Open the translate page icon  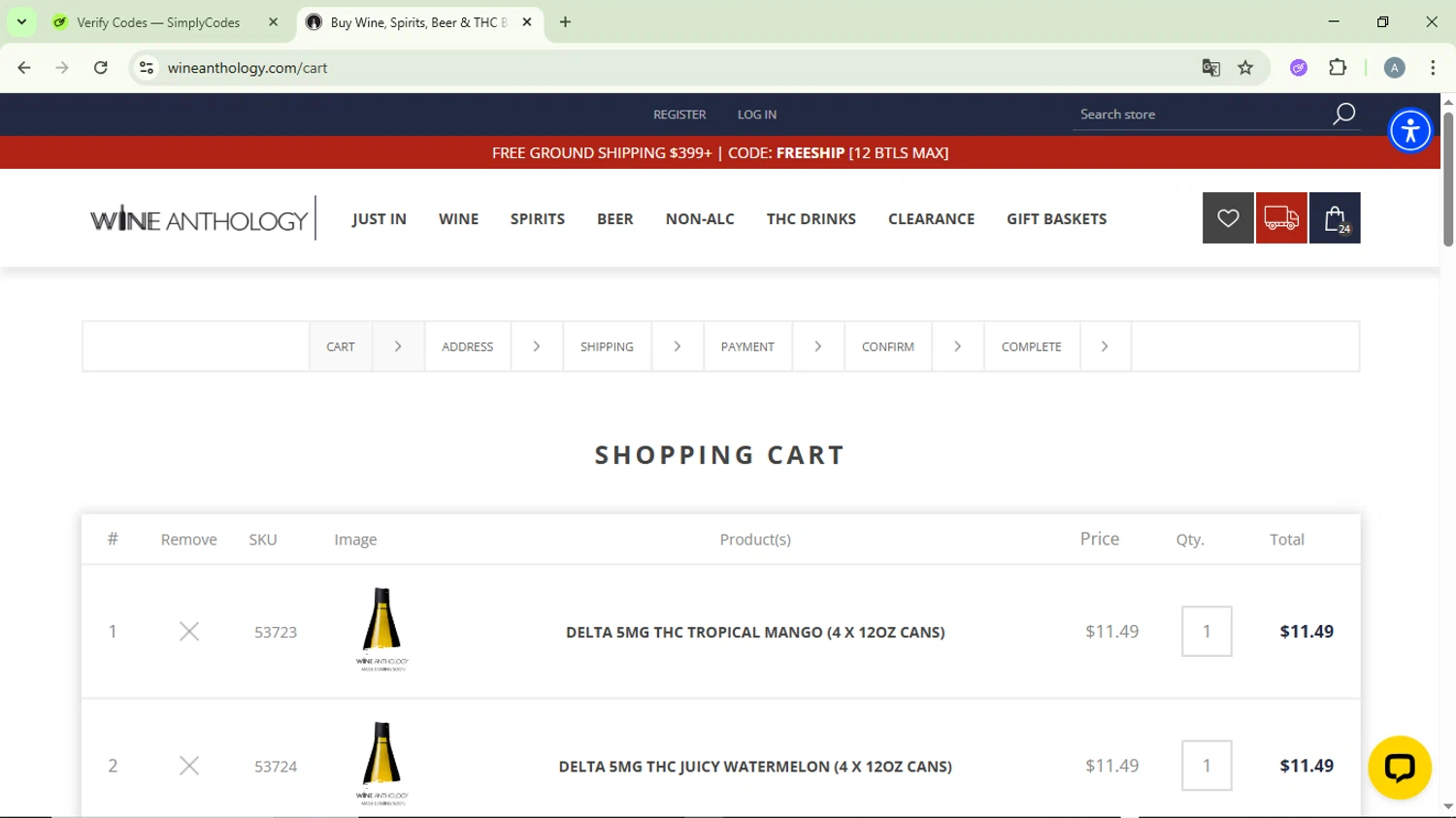pos(1210,68)
